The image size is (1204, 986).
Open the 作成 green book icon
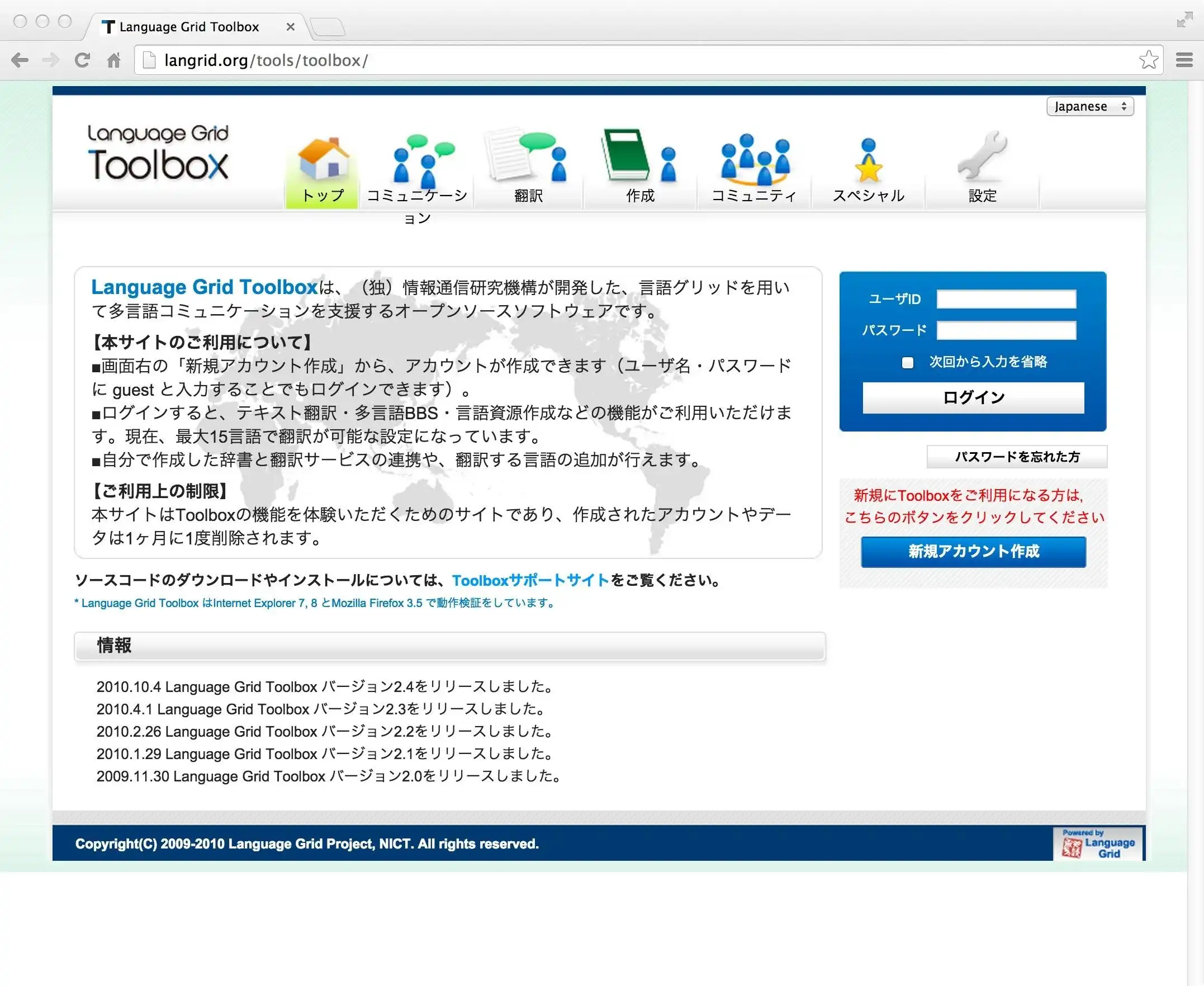(x=638, y=157)
